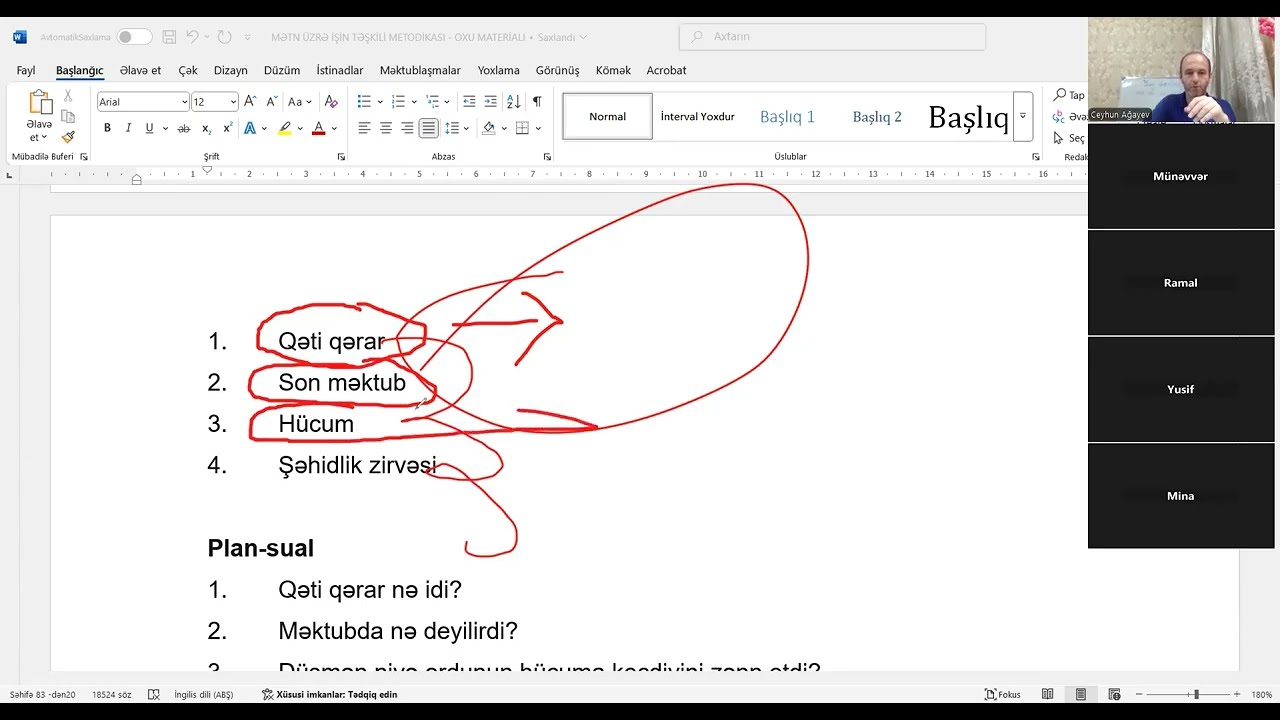
Task: Click the red font color button
Action: [318, 128]
